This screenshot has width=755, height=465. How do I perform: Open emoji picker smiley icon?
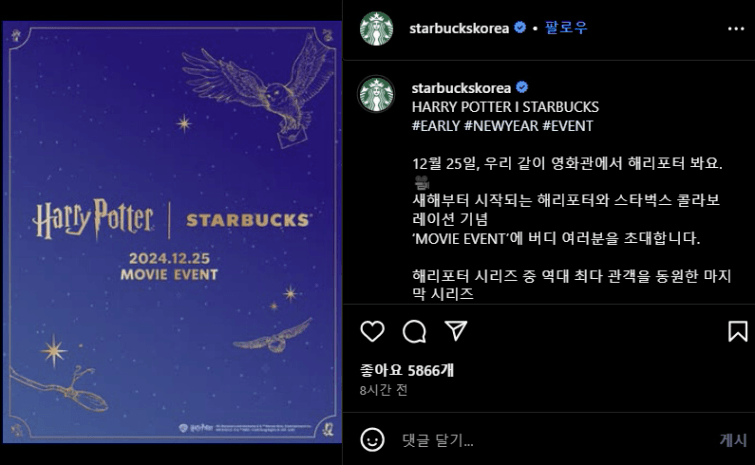(x=372, y=439)
